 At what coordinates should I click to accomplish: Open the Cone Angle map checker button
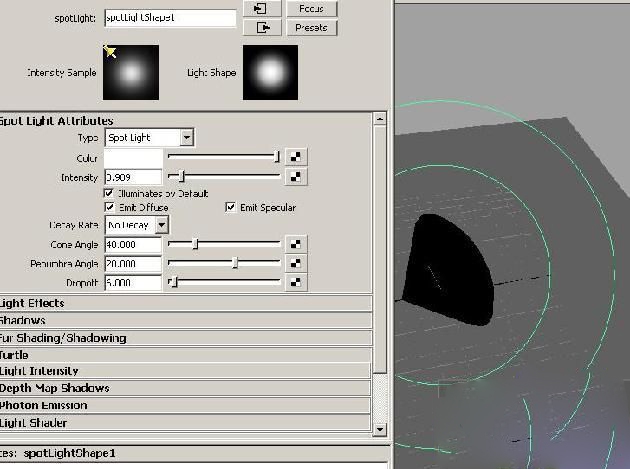(x=296, y=244)
